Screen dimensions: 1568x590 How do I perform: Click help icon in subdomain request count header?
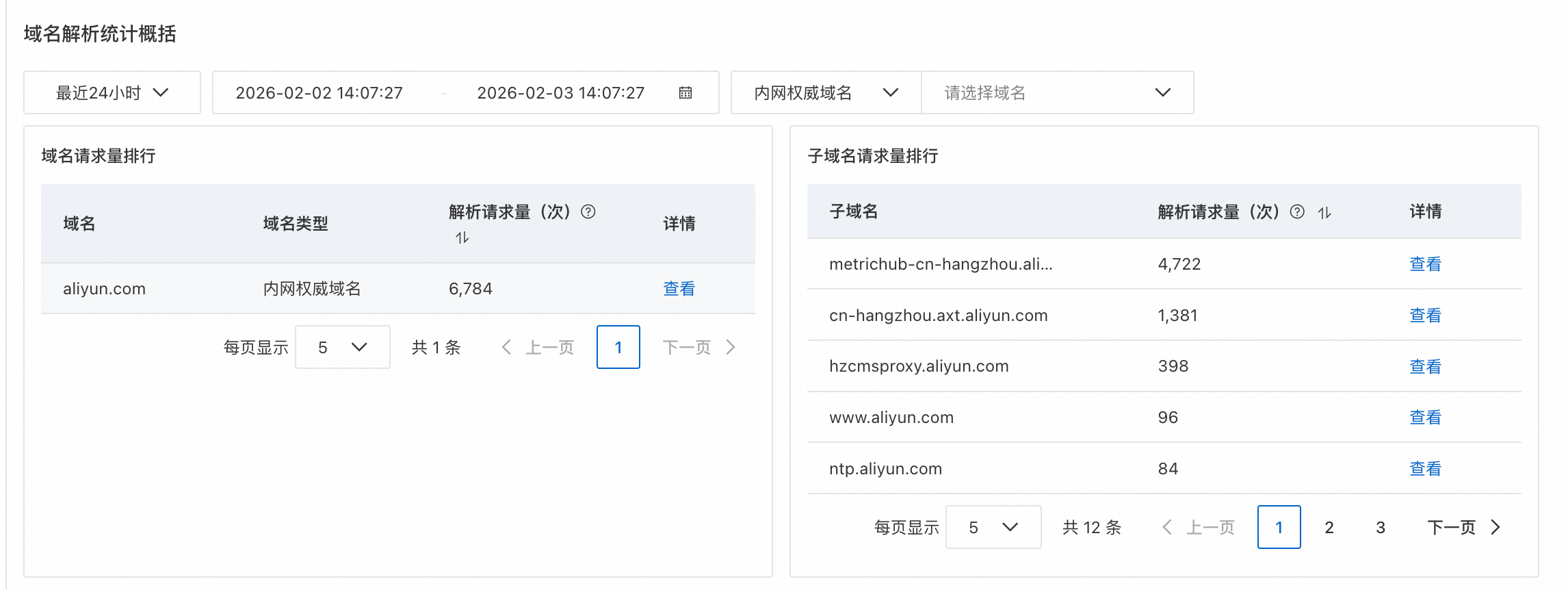1297,211
